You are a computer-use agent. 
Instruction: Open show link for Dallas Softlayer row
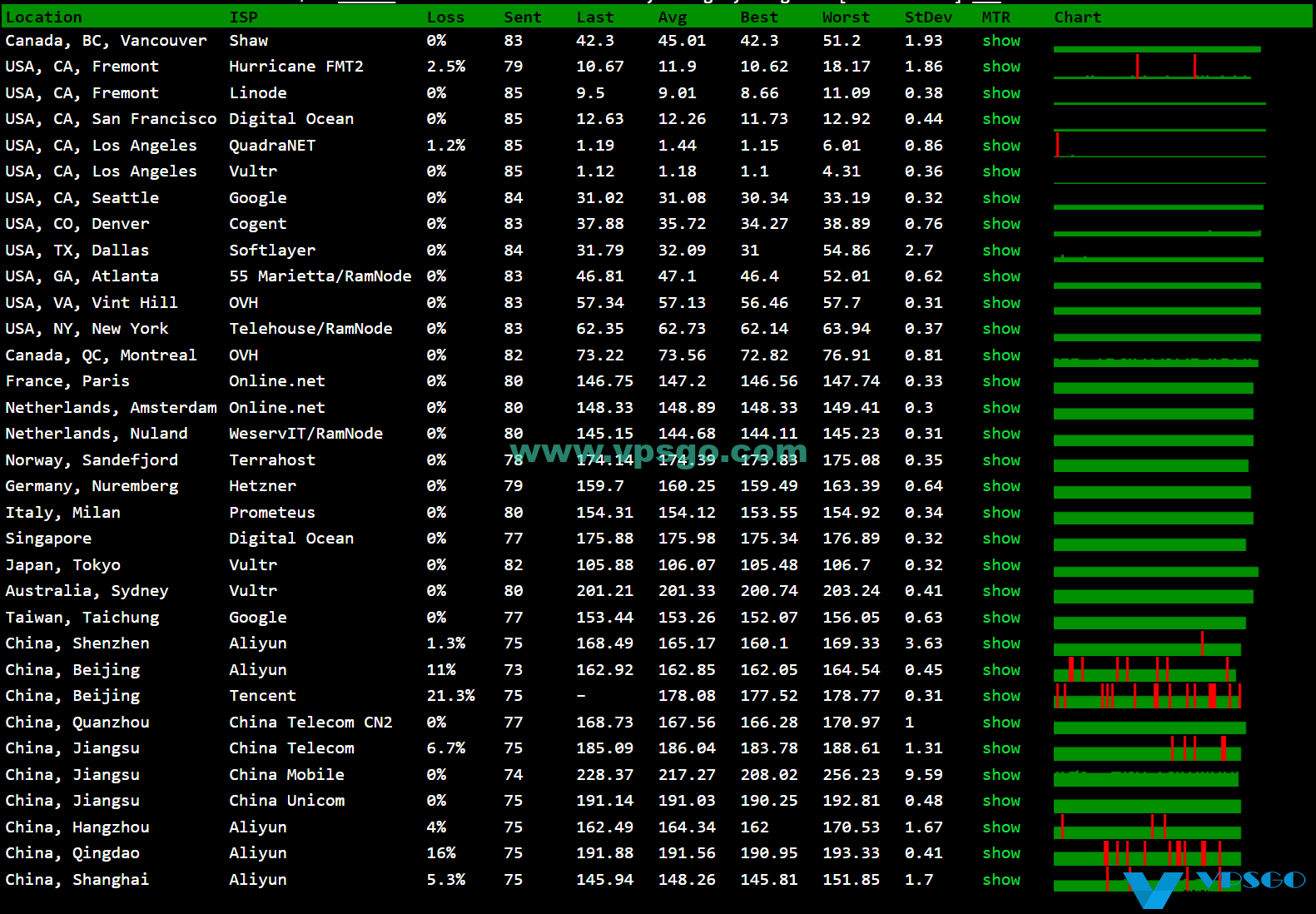click(x=1001, y=251)
